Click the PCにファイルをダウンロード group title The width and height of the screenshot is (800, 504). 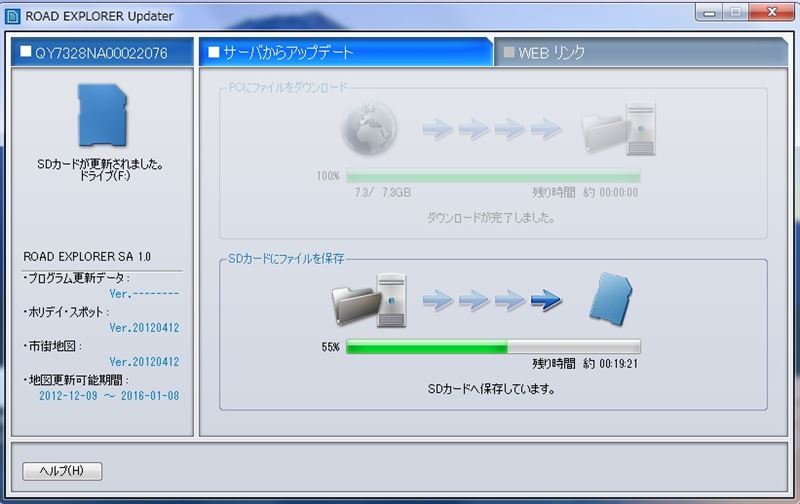point(287,88)
